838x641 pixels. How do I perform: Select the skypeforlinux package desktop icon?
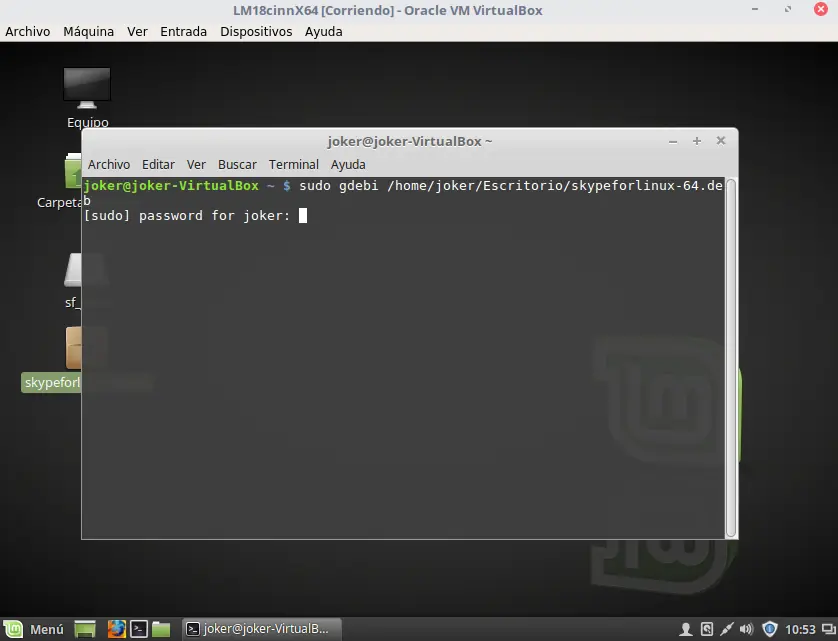coord(51,360)
